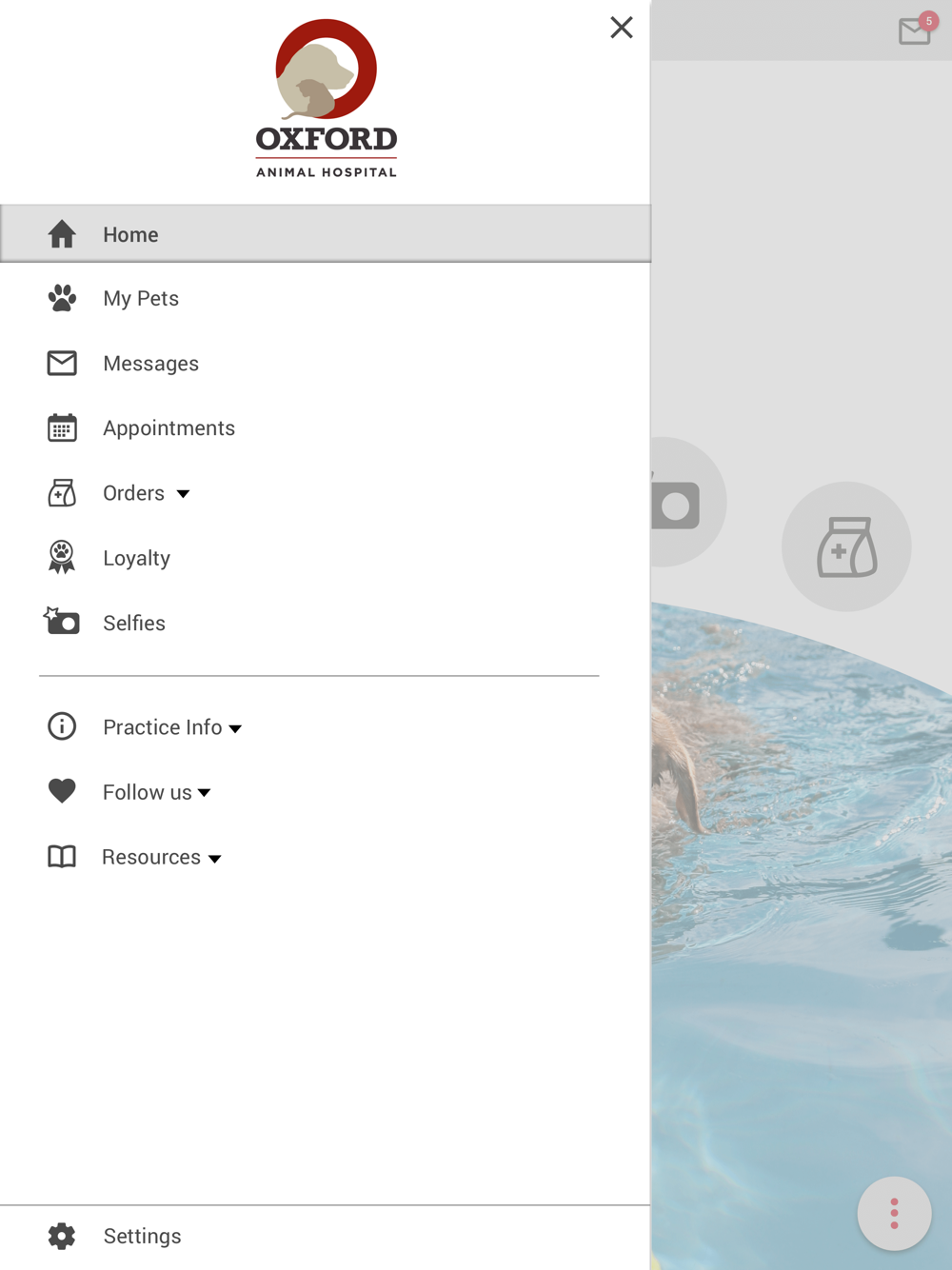Click the Orders food bag icon in menu
Screen dimensions: 952x1270
[x=62, y=492]
